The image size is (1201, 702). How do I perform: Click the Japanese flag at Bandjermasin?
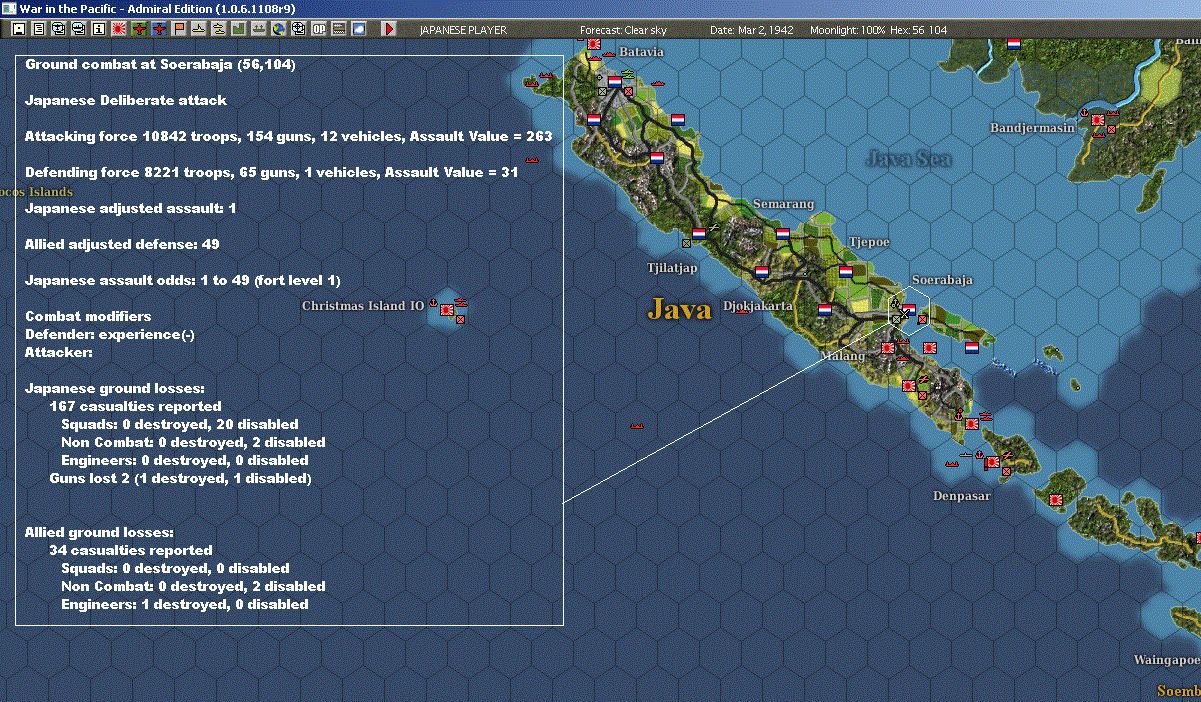(x=1097, y=119)
